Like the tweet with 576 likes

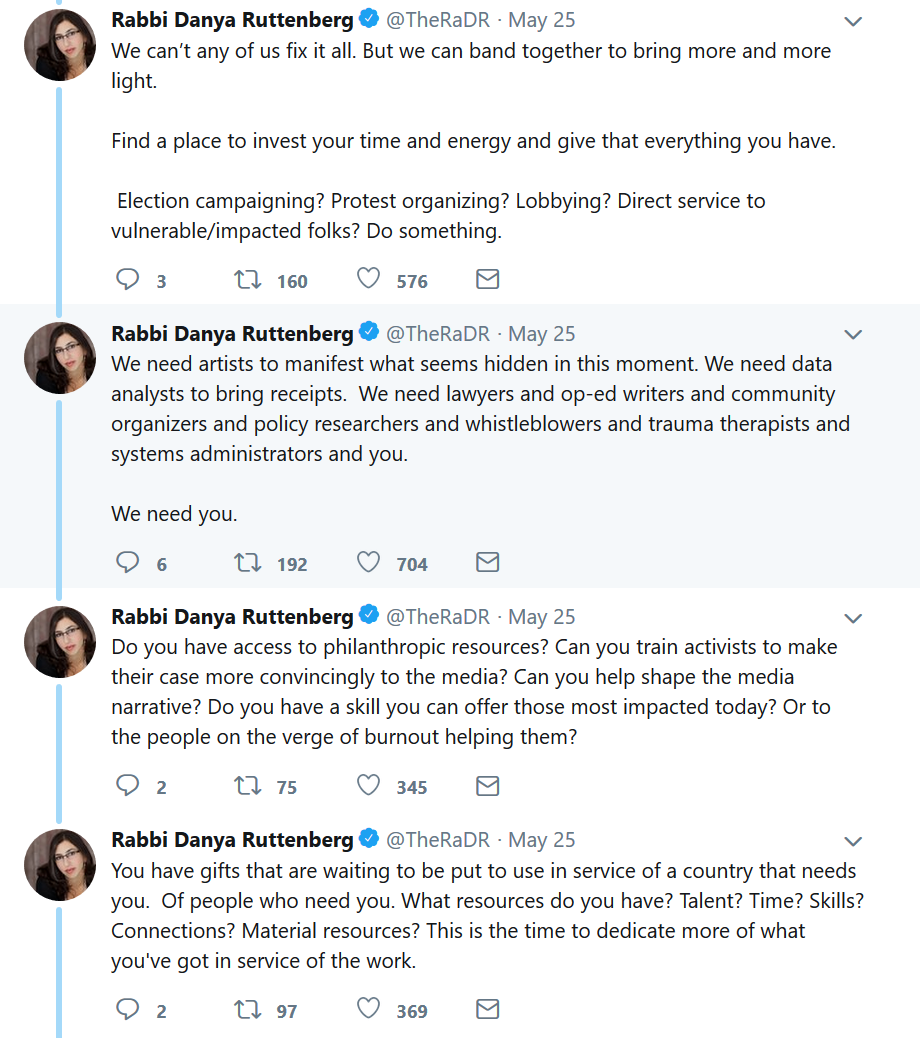pos(369,280)
